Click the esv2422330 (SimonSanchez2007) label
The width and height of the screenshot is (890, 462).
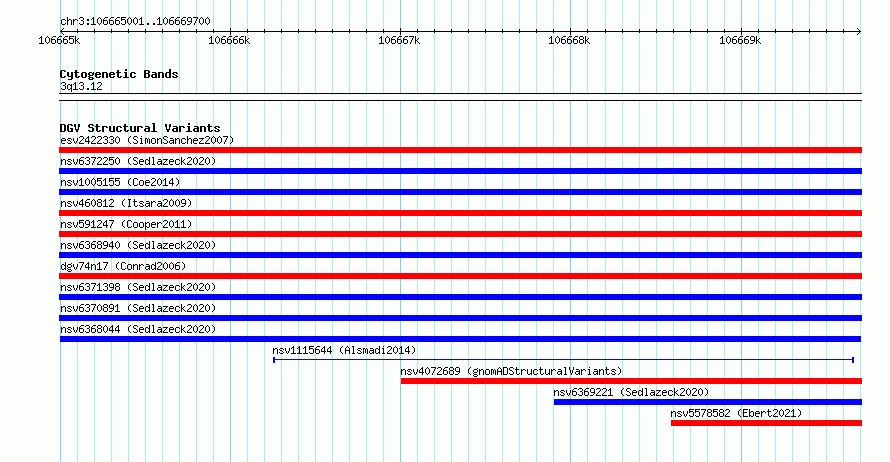click(147, 140)
